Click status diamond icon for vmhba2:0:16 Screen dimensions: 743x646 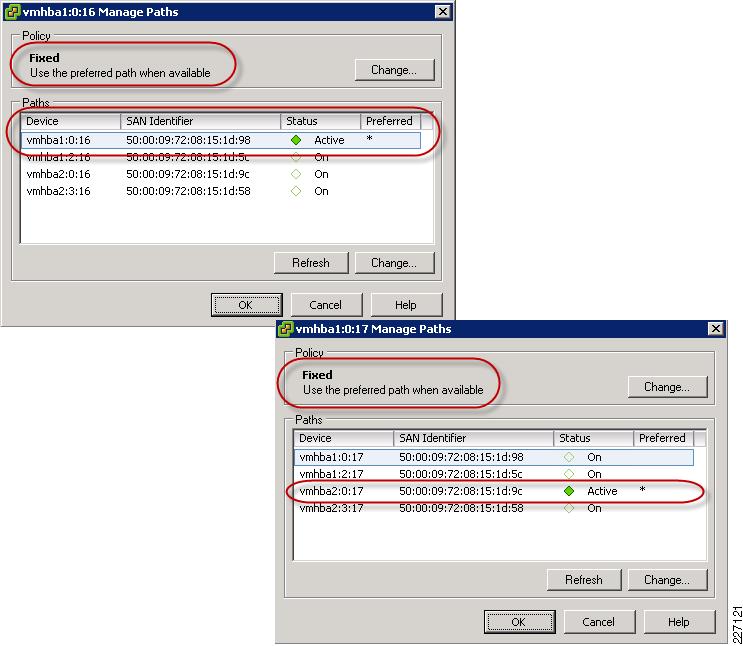[296, 174]
